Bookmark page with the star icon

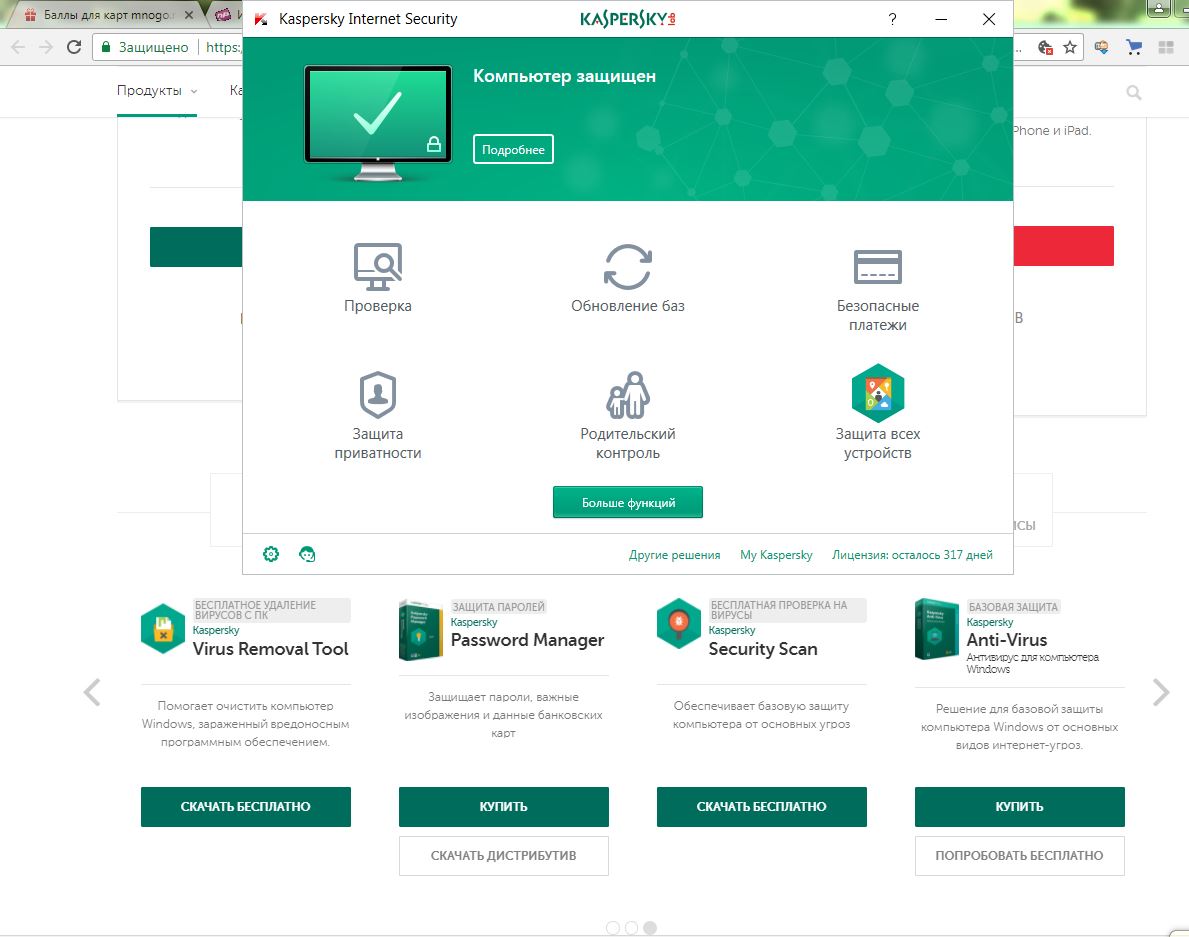click(x=1070, y=48)
